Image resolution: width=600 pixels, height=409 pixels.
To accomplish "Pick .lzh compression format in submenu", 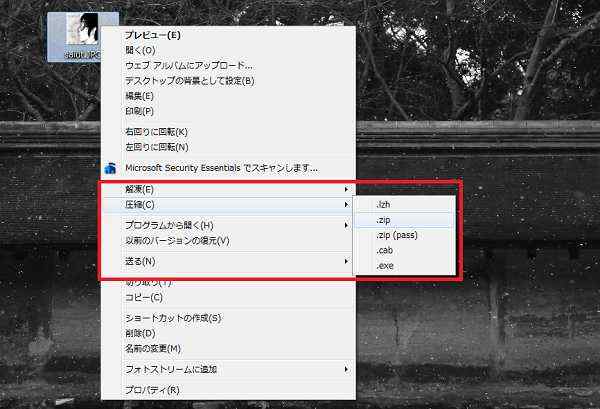I will coord(384,204).
